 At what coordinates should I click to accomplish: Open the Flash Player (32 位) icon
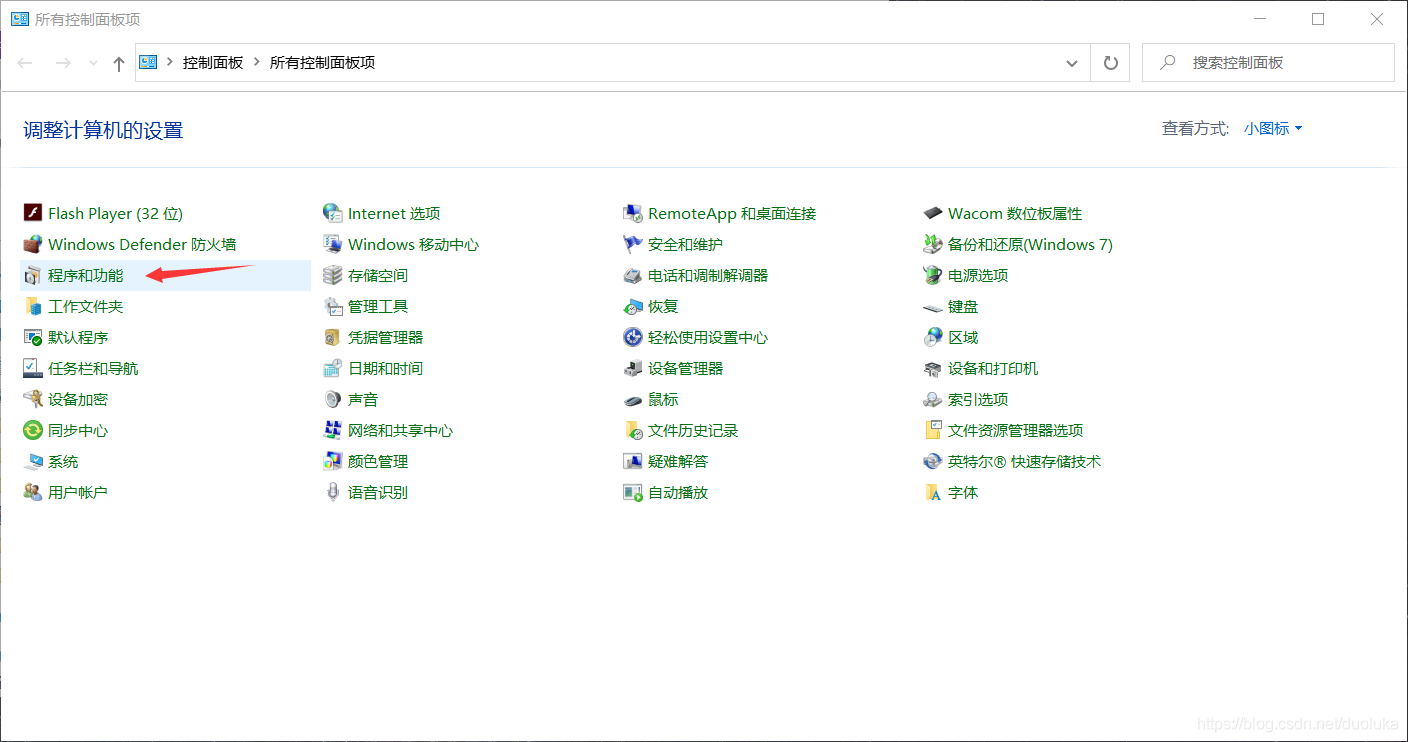33,213
